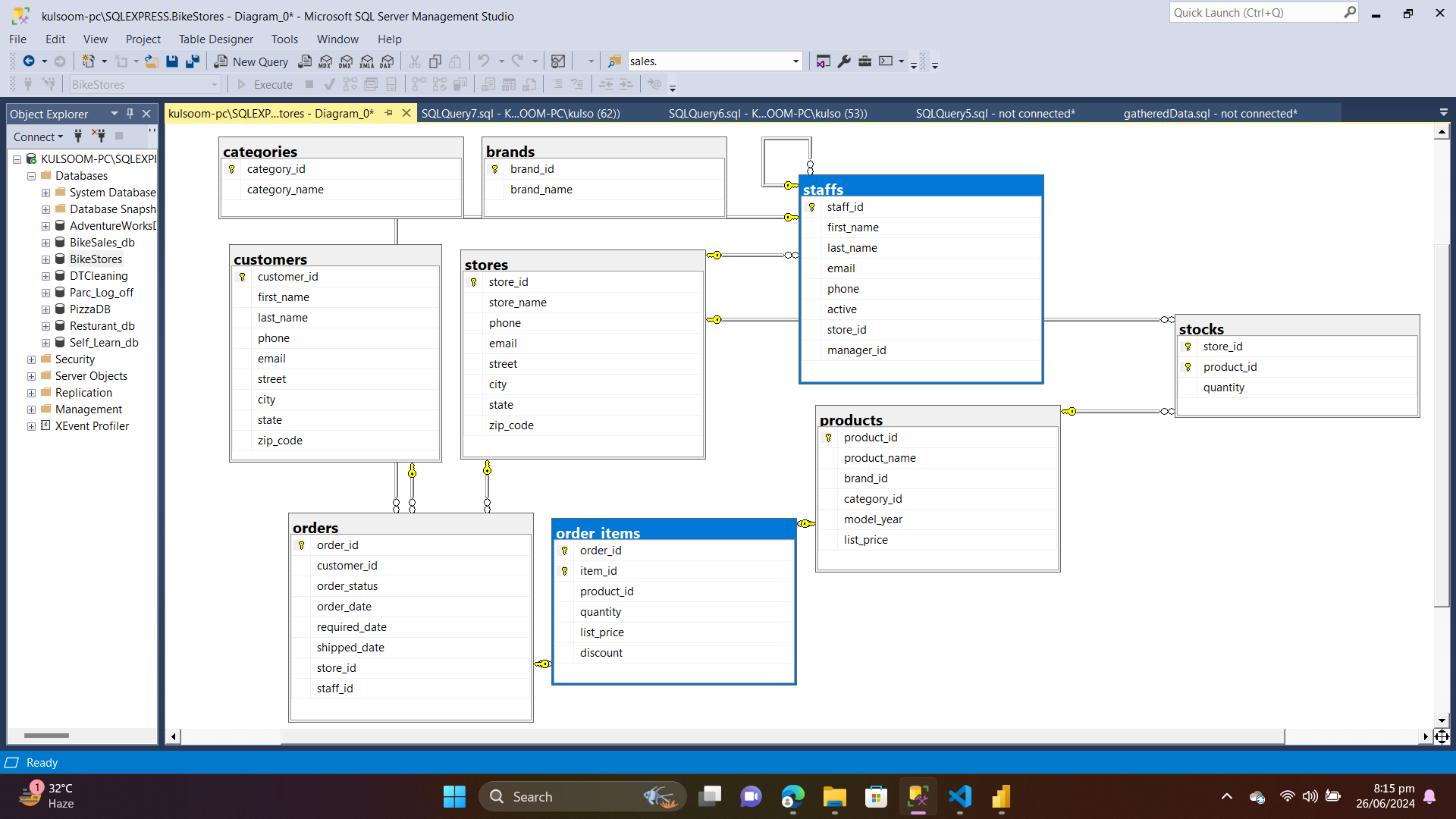Open the Table Designer menu
This screenshot has width=1456, height=819.
[x=216, y=39]
